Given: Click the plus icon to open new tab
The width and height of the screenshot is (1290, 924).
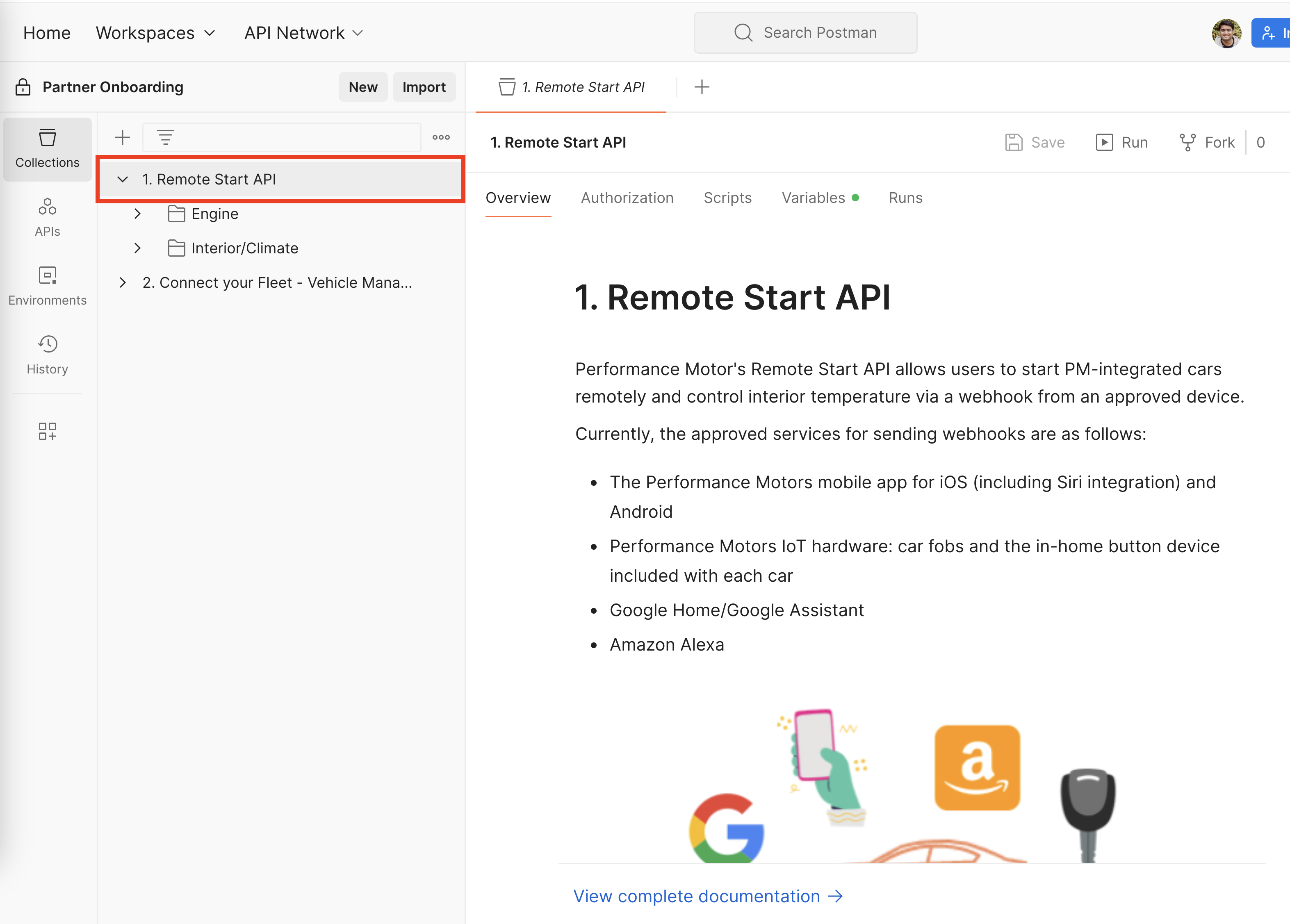Looking at the screenshot, I should [x=702, y=87].
